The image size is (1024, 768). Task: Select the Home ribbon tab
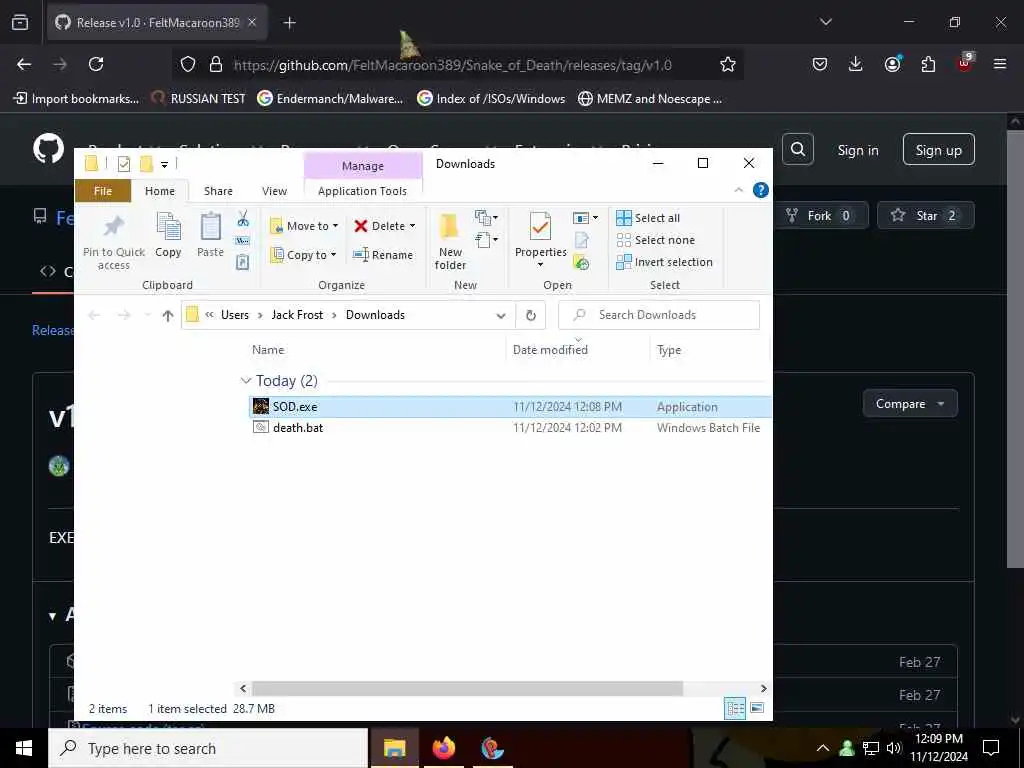click(x=160, y=191)
